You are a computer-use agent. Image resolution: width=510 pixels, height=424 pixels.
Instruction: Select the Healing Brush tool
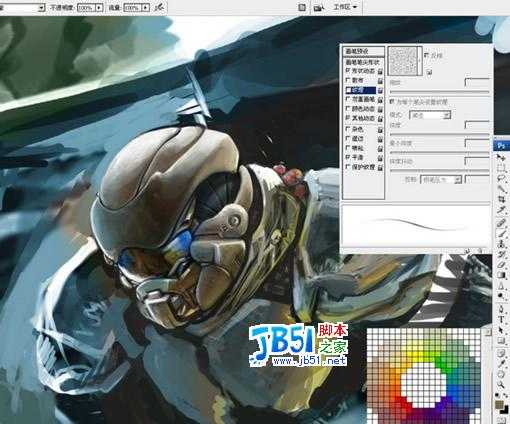point(502,223)
